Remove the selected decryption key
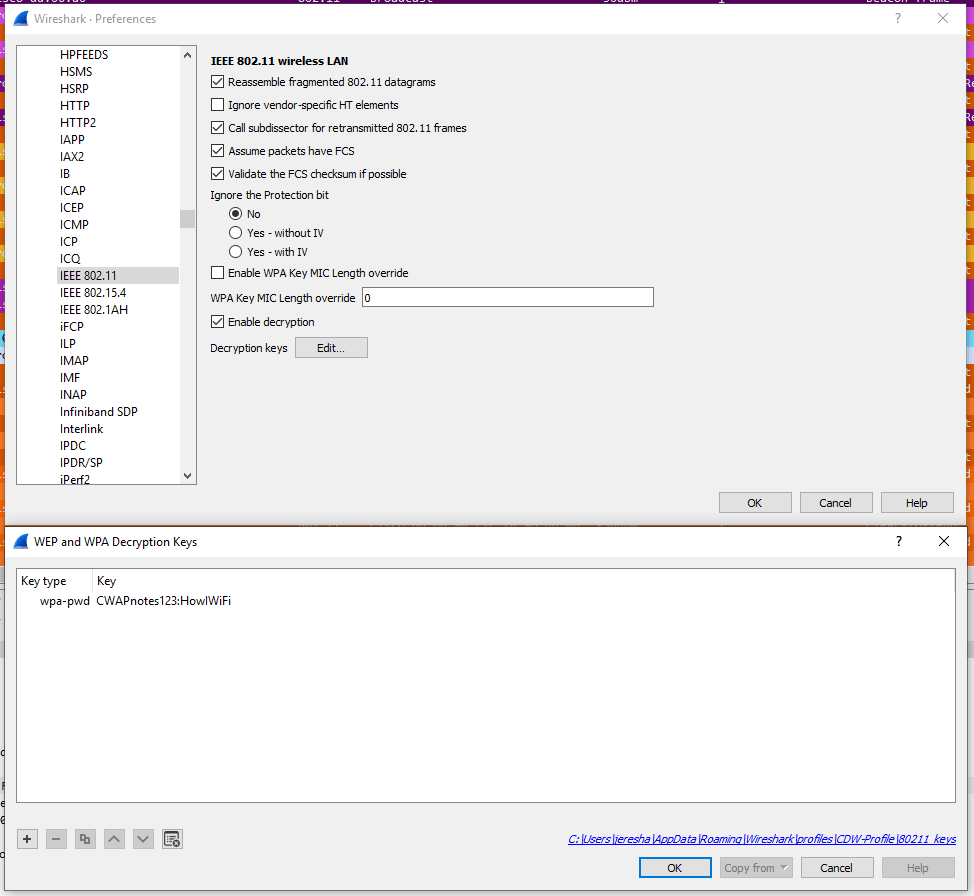Screen dimensions: 974x896 pyautogui.click(x=56, y=839)
